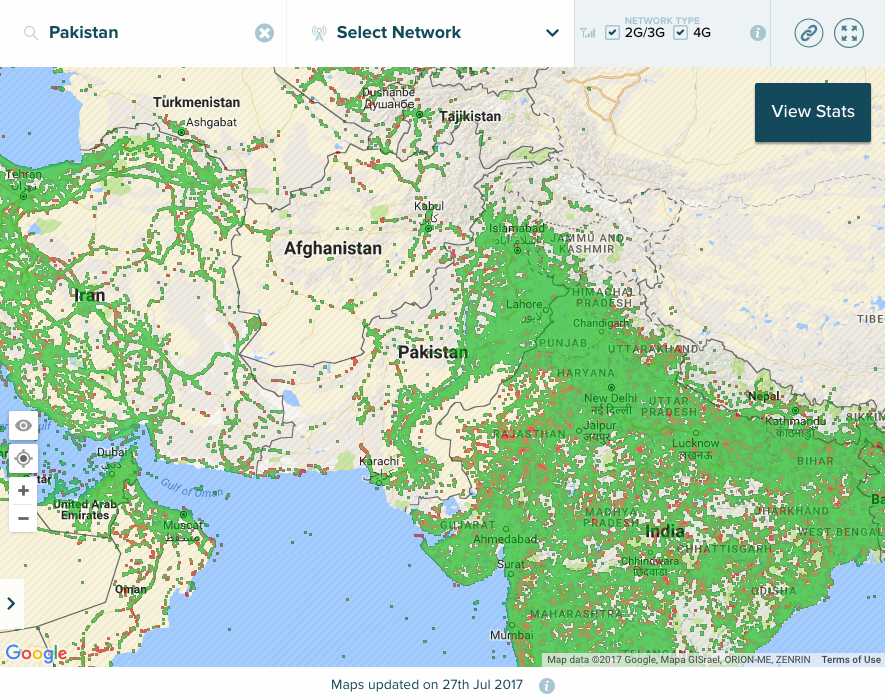Click the View Stats button
The height and width of the screenshot is (700, 885).
coord(813,112)
